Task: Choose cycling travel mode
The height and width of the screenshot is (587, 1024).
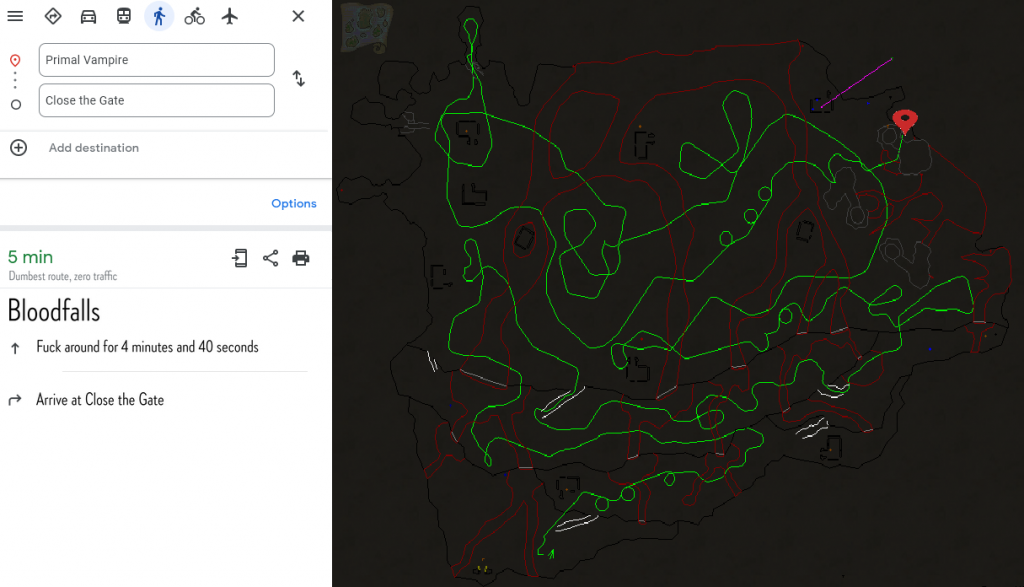Action: (194, 16)
